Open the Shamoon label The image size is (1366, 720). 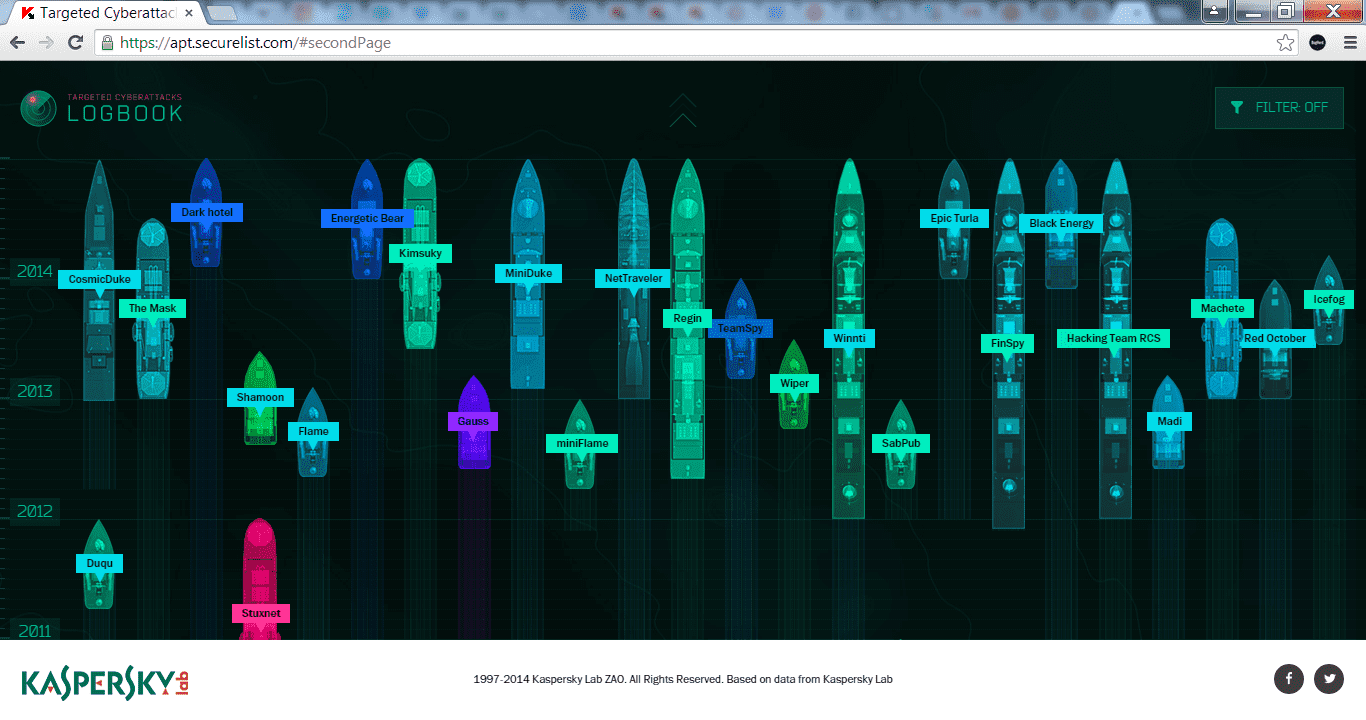coord(260,397)
